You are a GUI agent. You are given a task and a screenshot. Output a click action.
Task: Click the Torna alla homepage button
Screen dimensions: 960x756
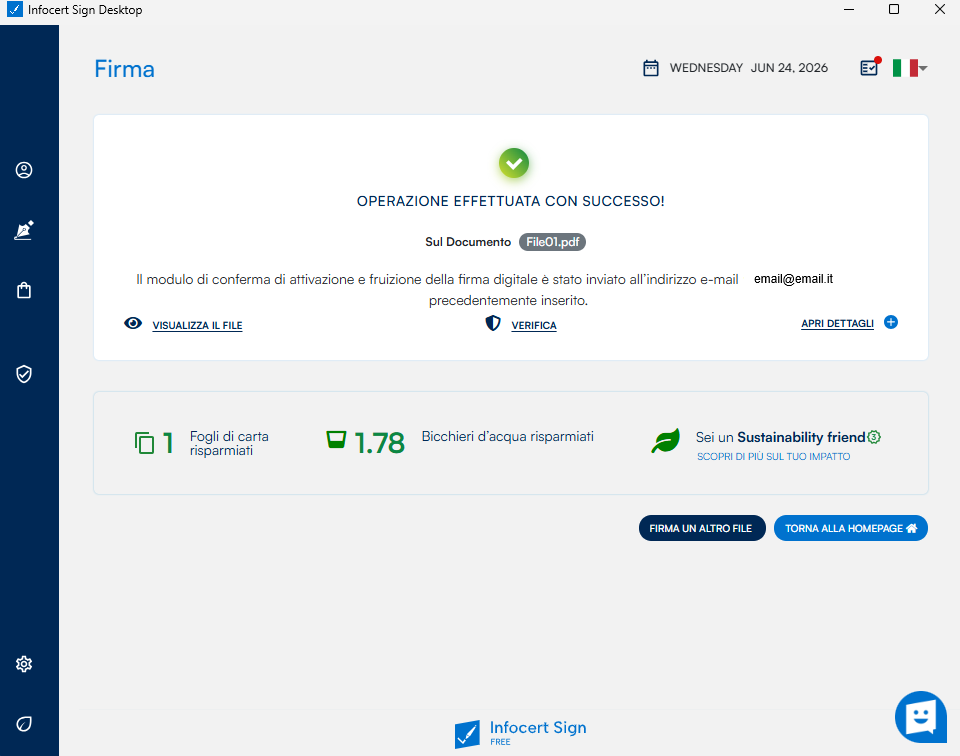click(x=850, y=528)
